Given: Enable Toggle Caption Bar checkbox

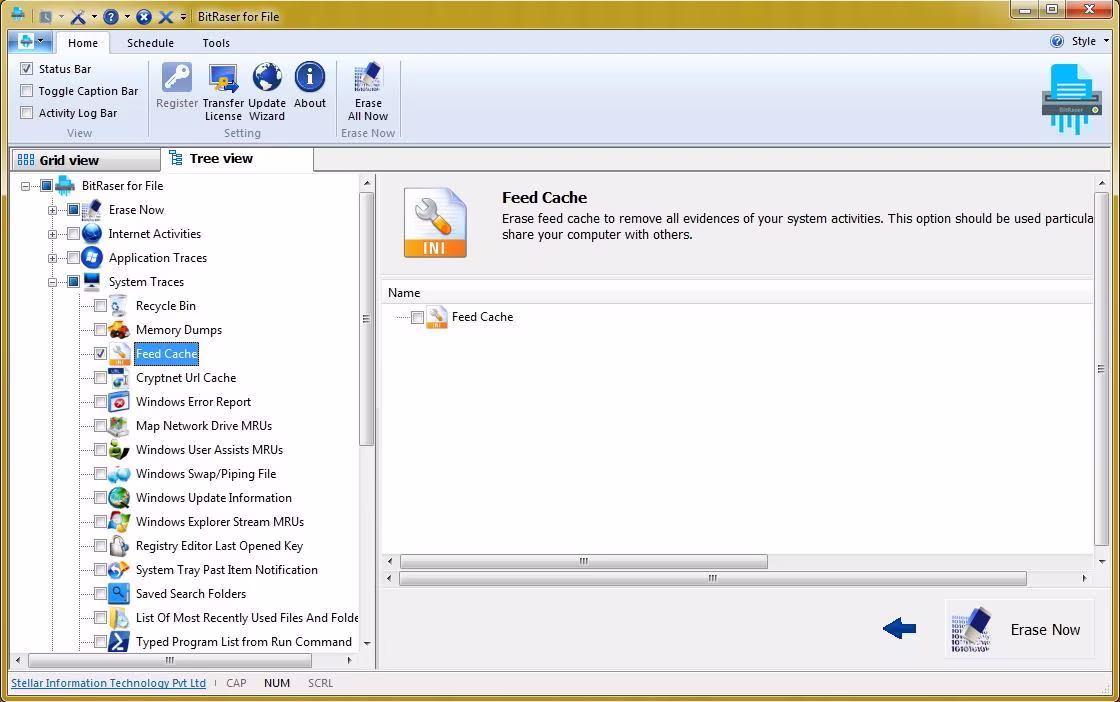Looking at the screenshot, I should click(26, 91).
